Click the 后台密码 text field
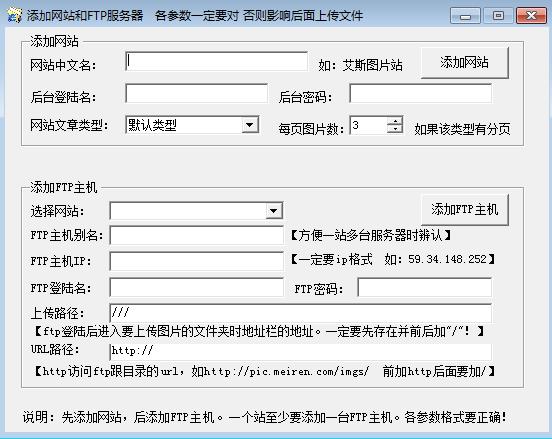Screen dimensions: 552x439 (x=420, y=93)
